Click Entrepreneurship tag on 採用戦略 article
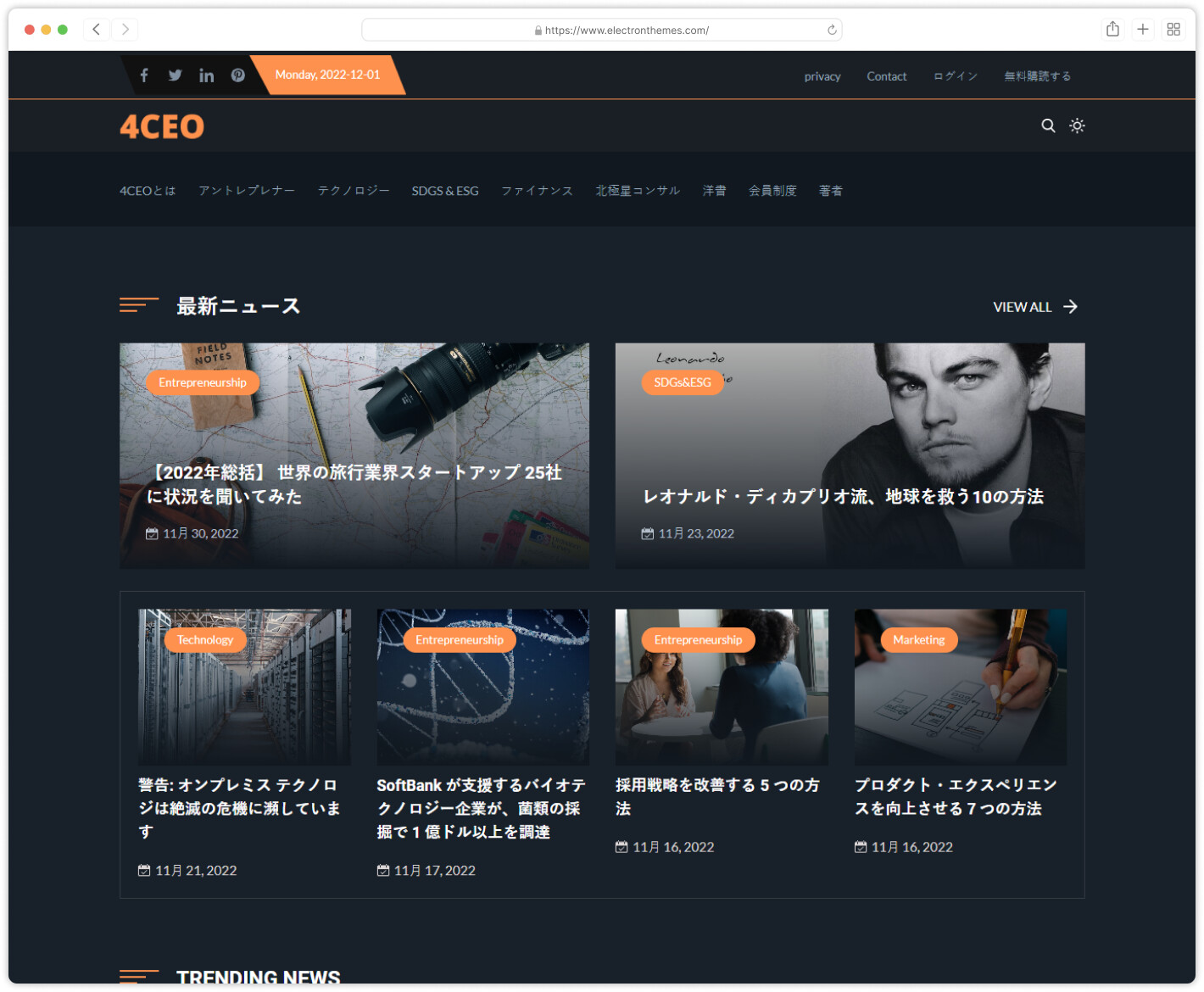This screenshot has height=992, width=1204. coord(698,640)
